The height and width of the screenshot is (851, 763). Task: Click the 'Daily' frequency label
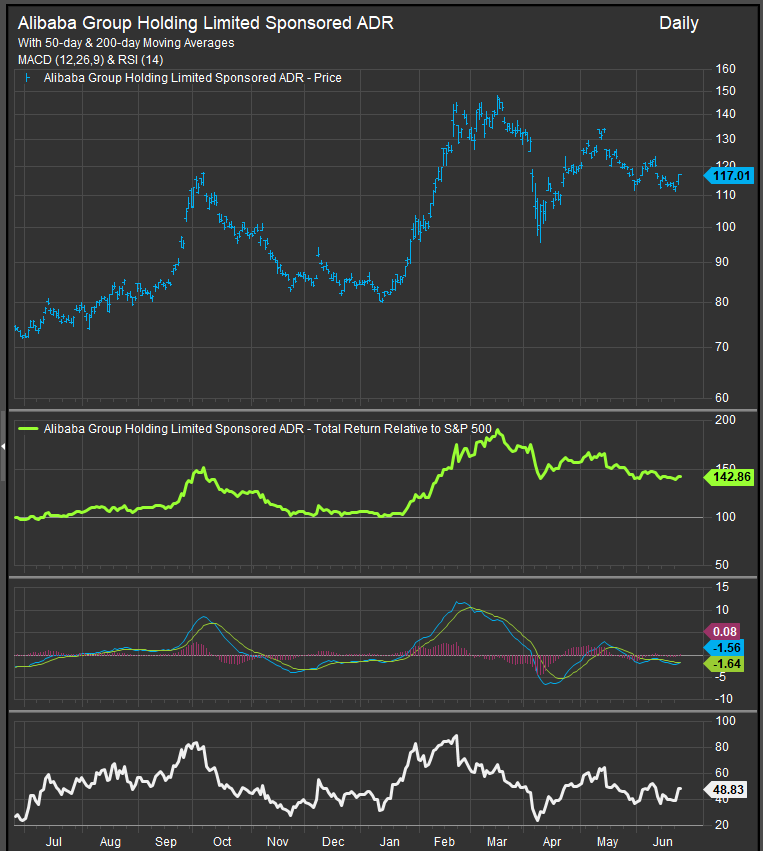click(x=678, y=23)
